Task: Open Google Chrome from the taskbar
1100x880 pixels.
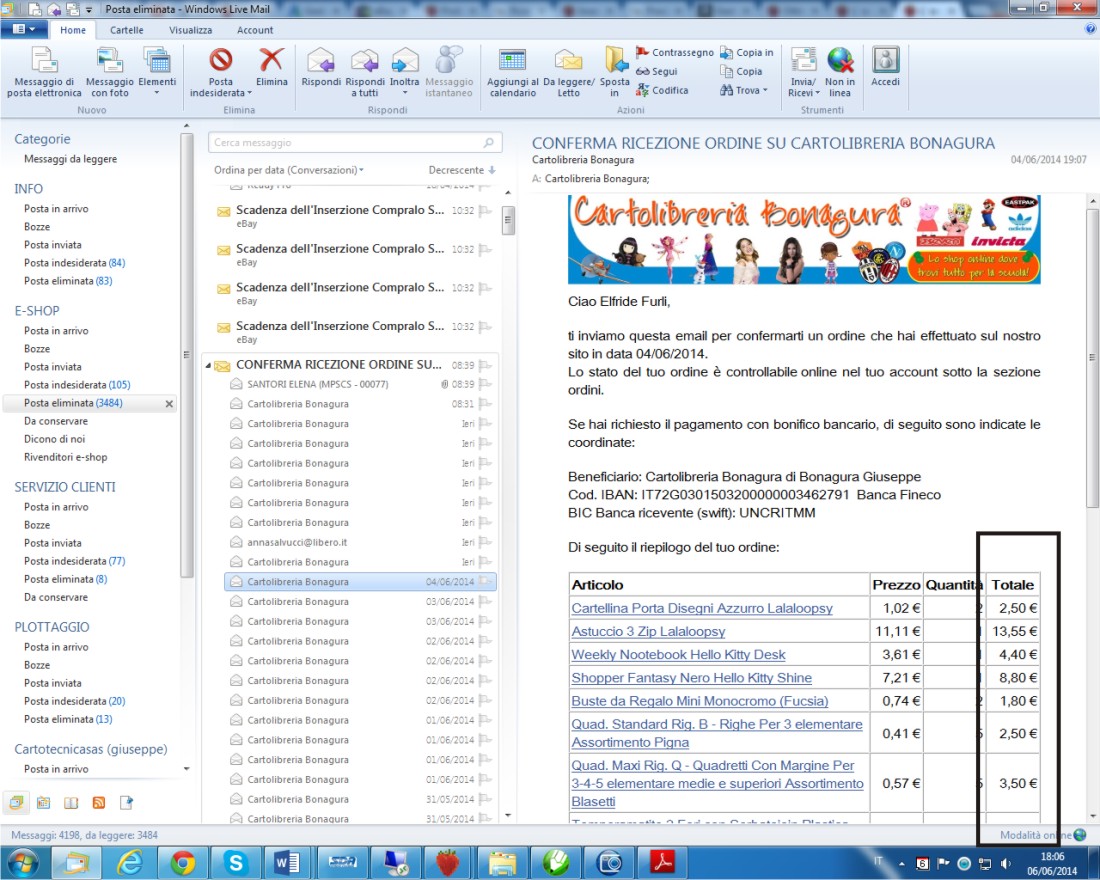Action: (x=182, y=862)
